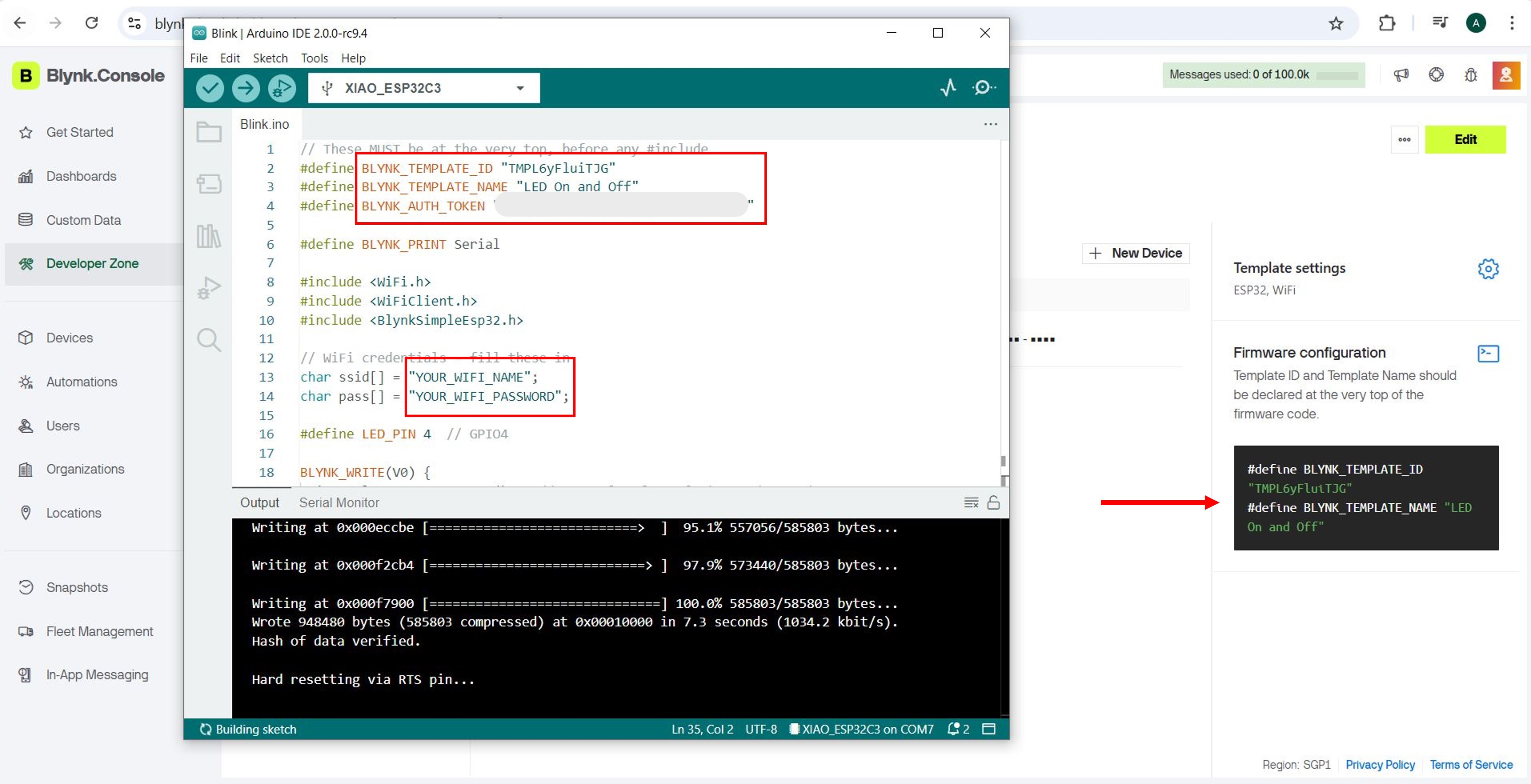
Task: Open Custom Data in Blynk sidebar
Action: point(83,221)
